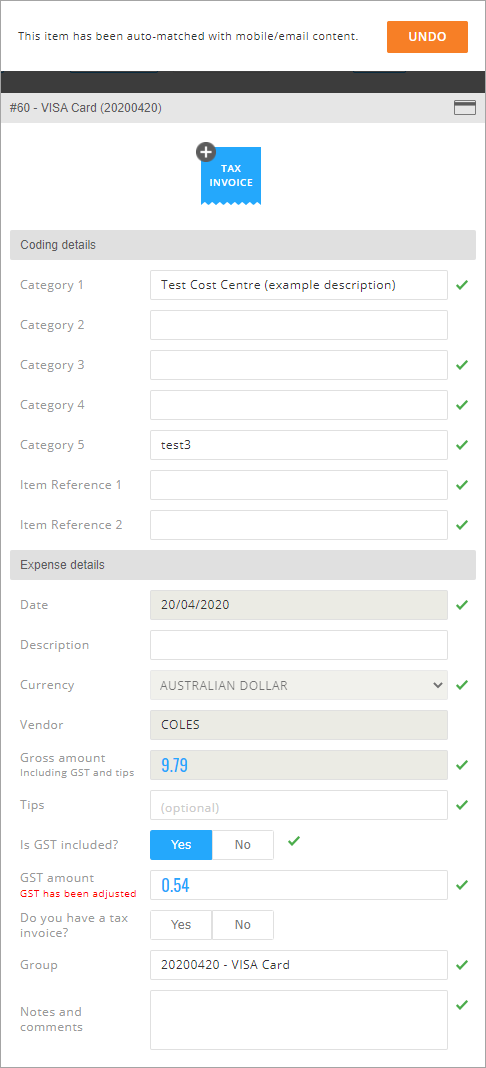This screenshot has width=486, height=1068.
Task: Undo the auto-match with UNDO button
Action: [427, 37]
